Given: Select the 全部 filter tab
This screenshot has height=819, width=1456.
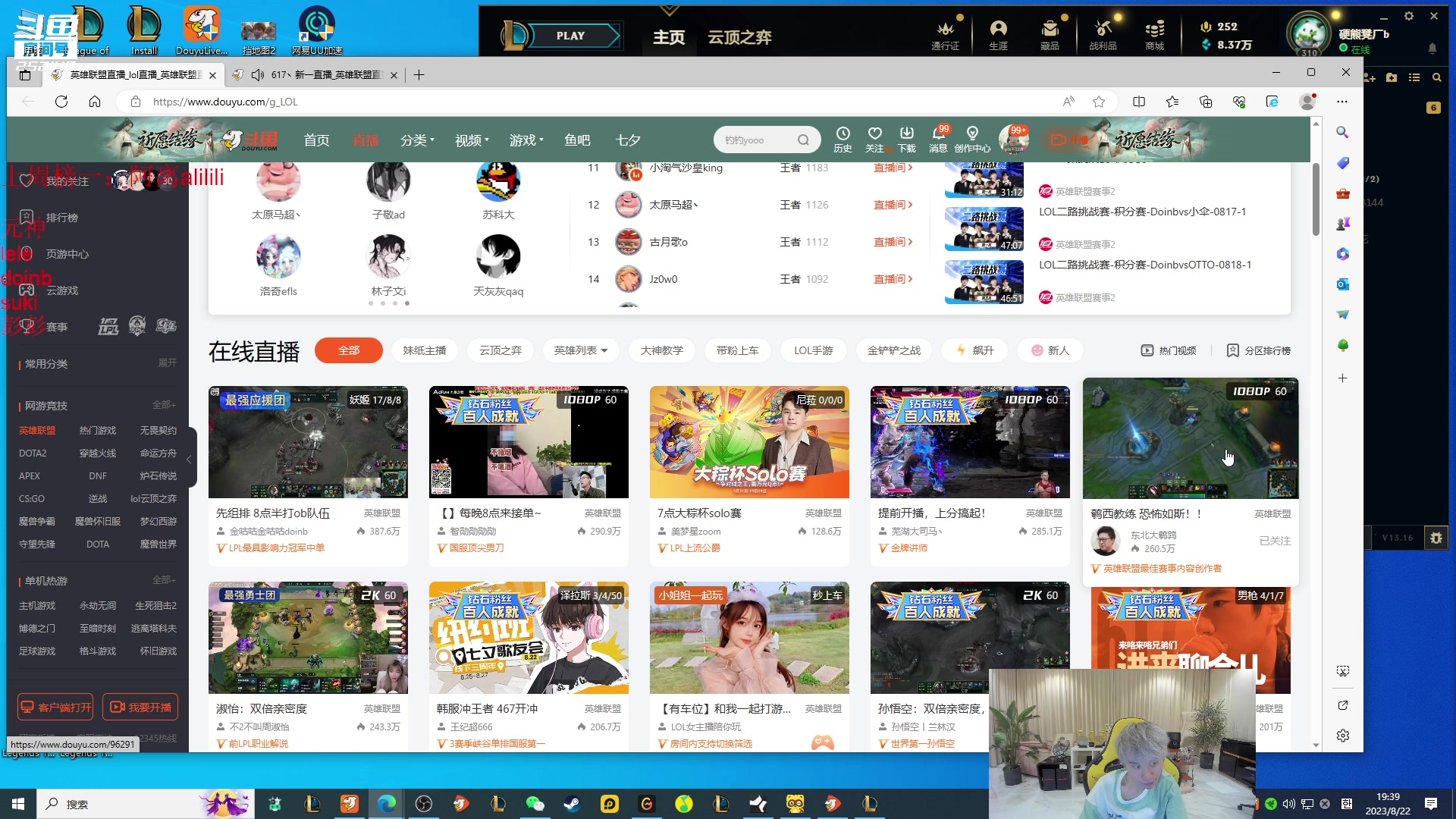Looking at the screenshot, I should pos(349,350).
